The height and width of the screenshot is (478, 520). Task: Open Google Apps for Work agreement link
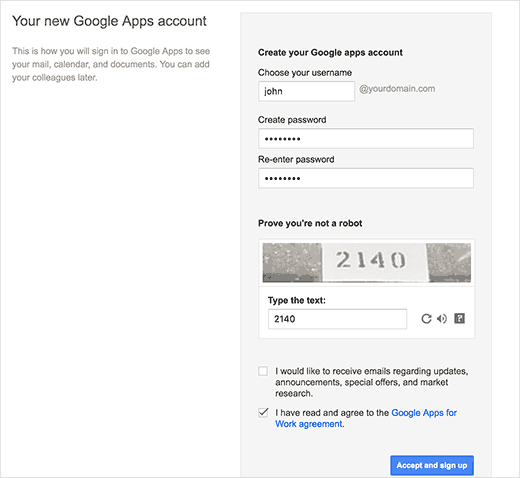click(366, 418)
